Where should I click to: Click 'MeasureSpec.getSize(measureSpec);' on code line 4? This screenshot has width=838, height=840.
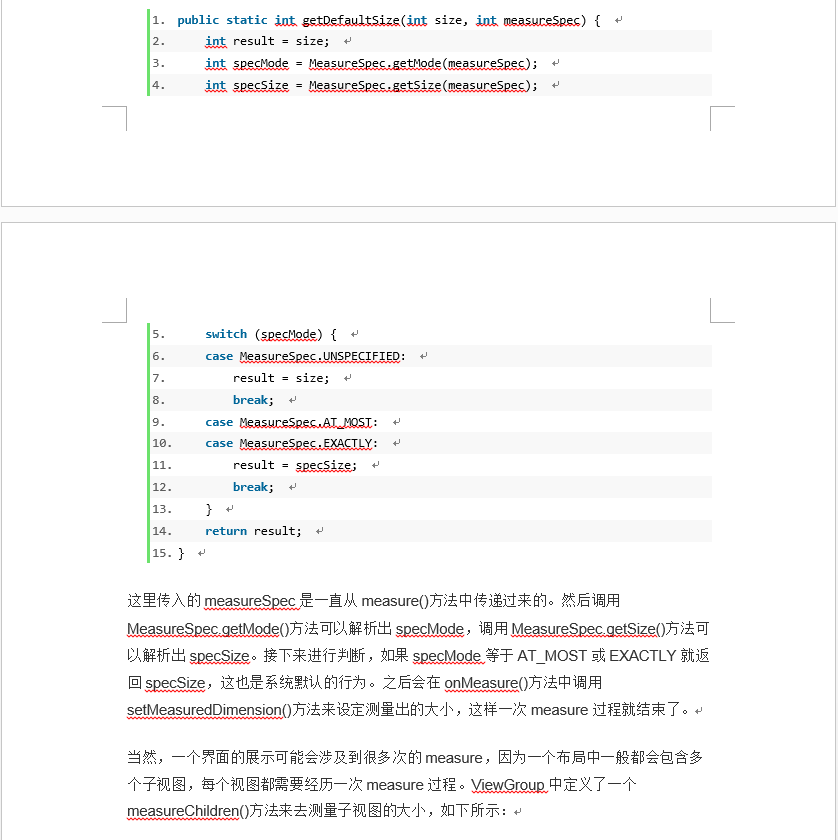click(x=423, y=85)
